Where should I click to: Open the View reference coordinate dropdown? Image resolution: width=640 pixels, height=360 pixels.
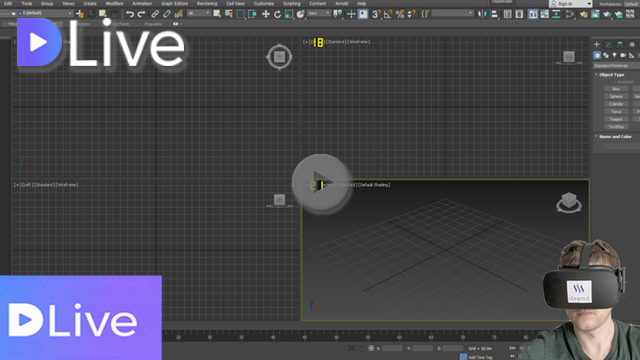(319, 13)
